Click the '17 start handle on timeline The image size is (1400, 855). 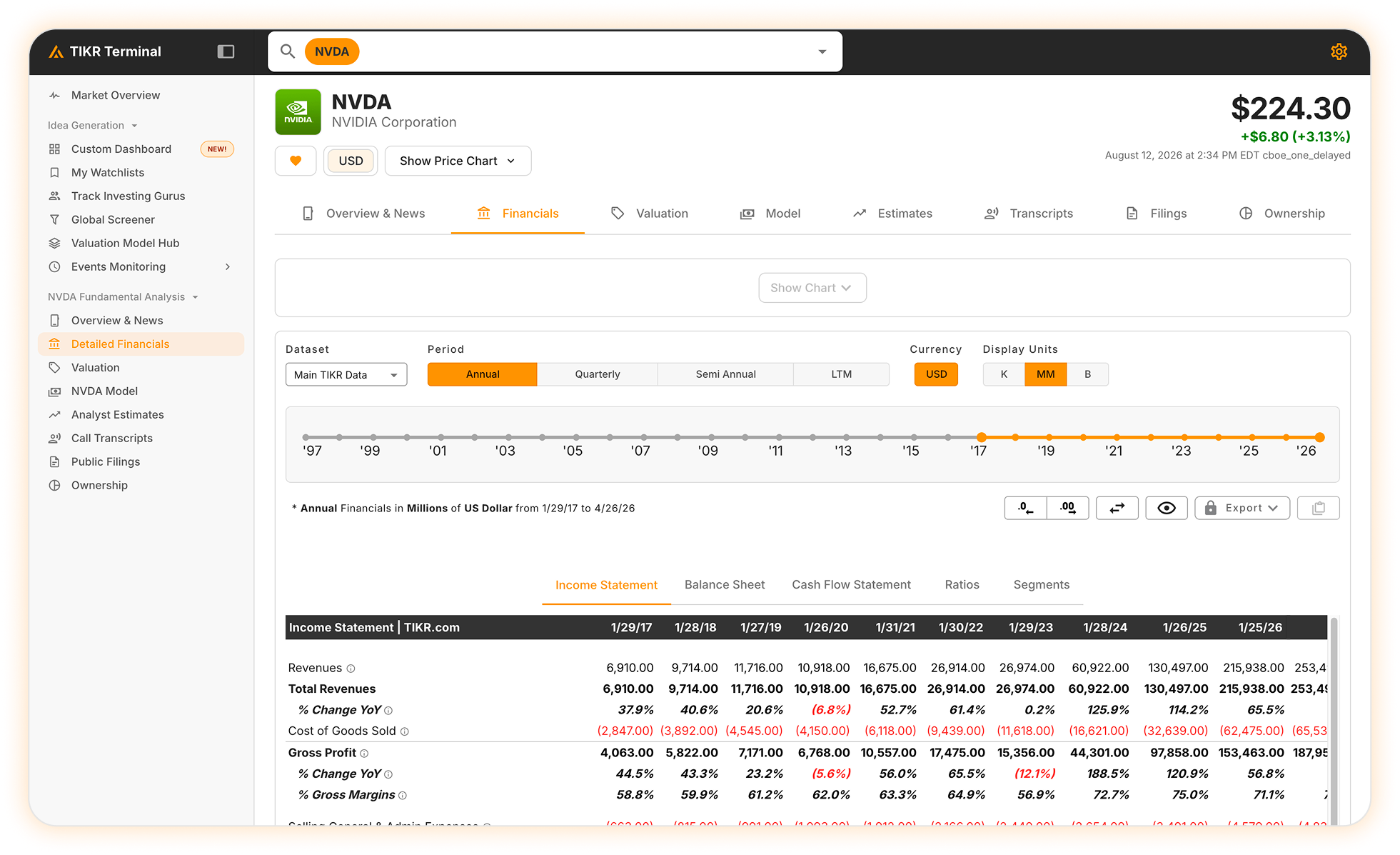[x=982, y=437]
